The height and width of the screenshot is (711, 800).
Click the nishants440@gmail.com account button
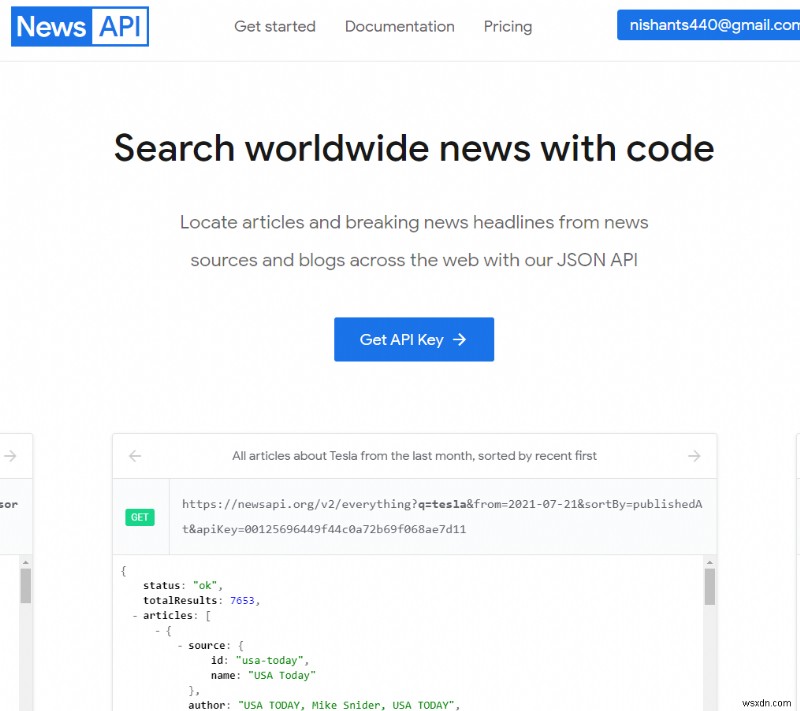718,24
